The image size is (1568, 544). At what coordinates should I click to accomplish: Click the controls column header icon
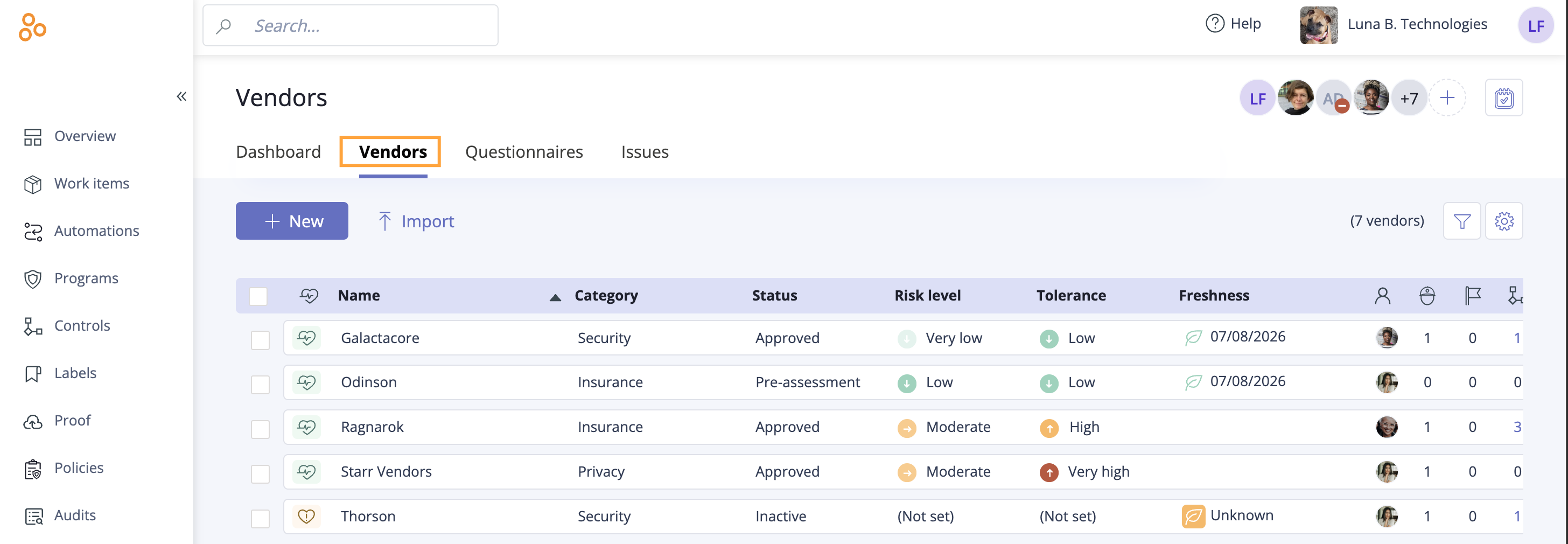(1515, 296)
